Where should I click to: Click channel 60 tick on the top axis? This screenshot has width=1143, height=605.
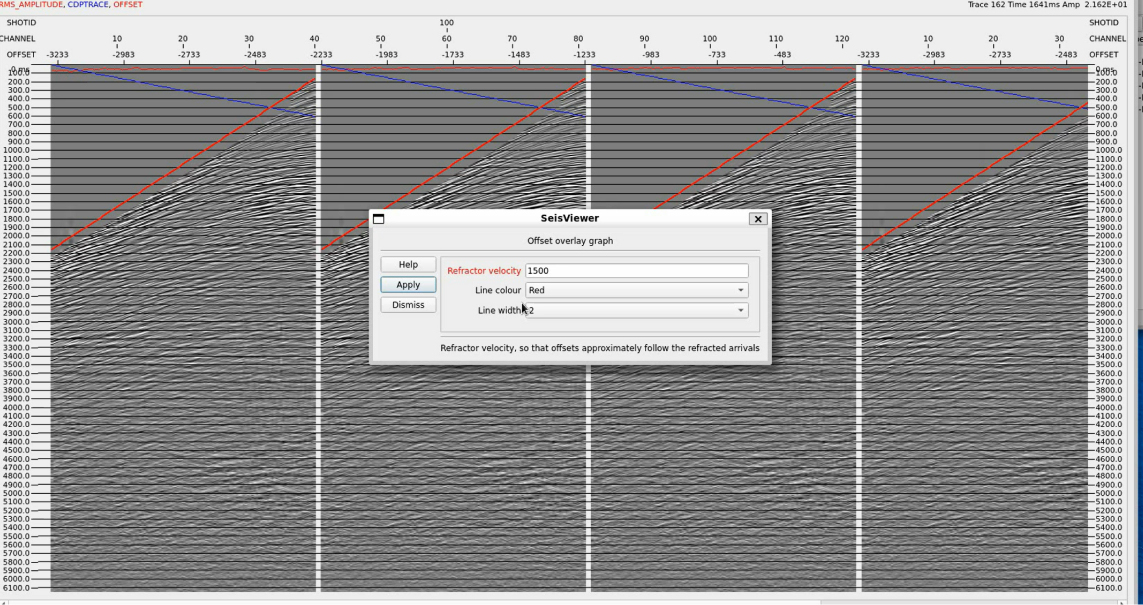(446, 38)
